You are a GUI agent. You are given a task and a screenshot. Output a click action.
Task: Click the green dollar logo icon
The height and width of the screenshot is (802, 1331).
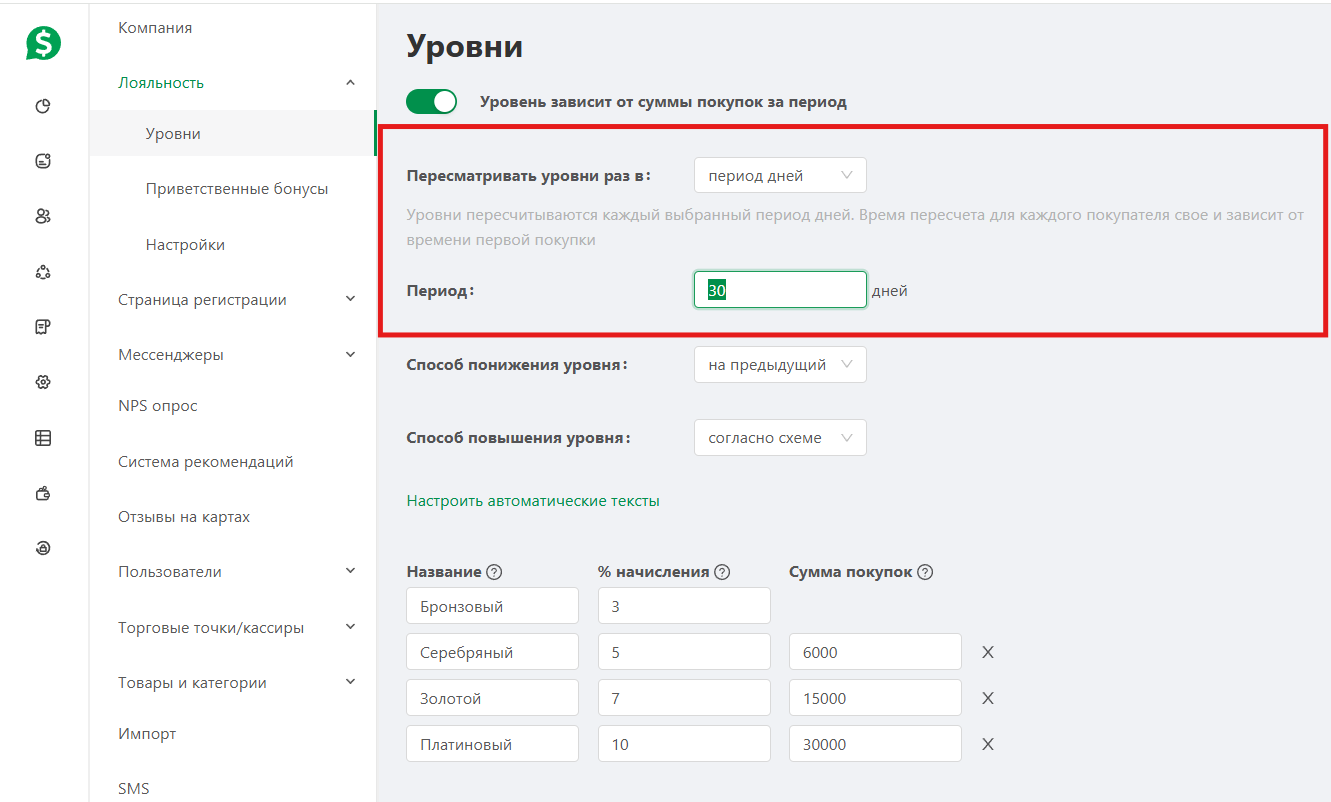click(43, 43)
